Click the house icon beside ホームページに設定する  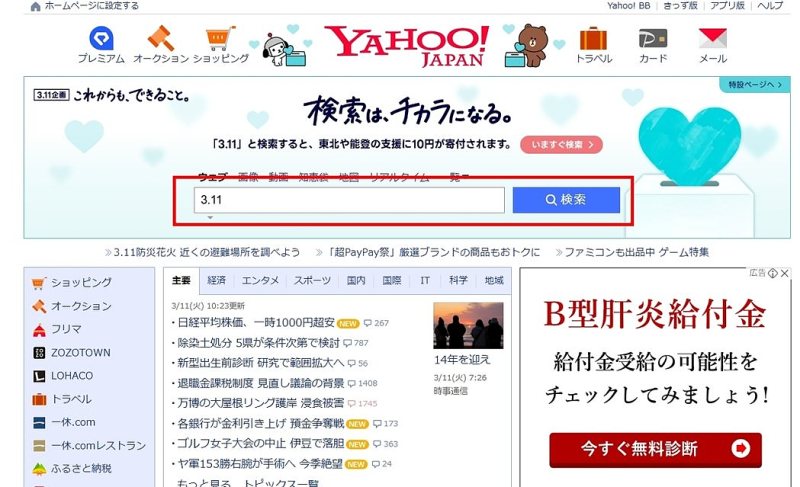[35, 6]
